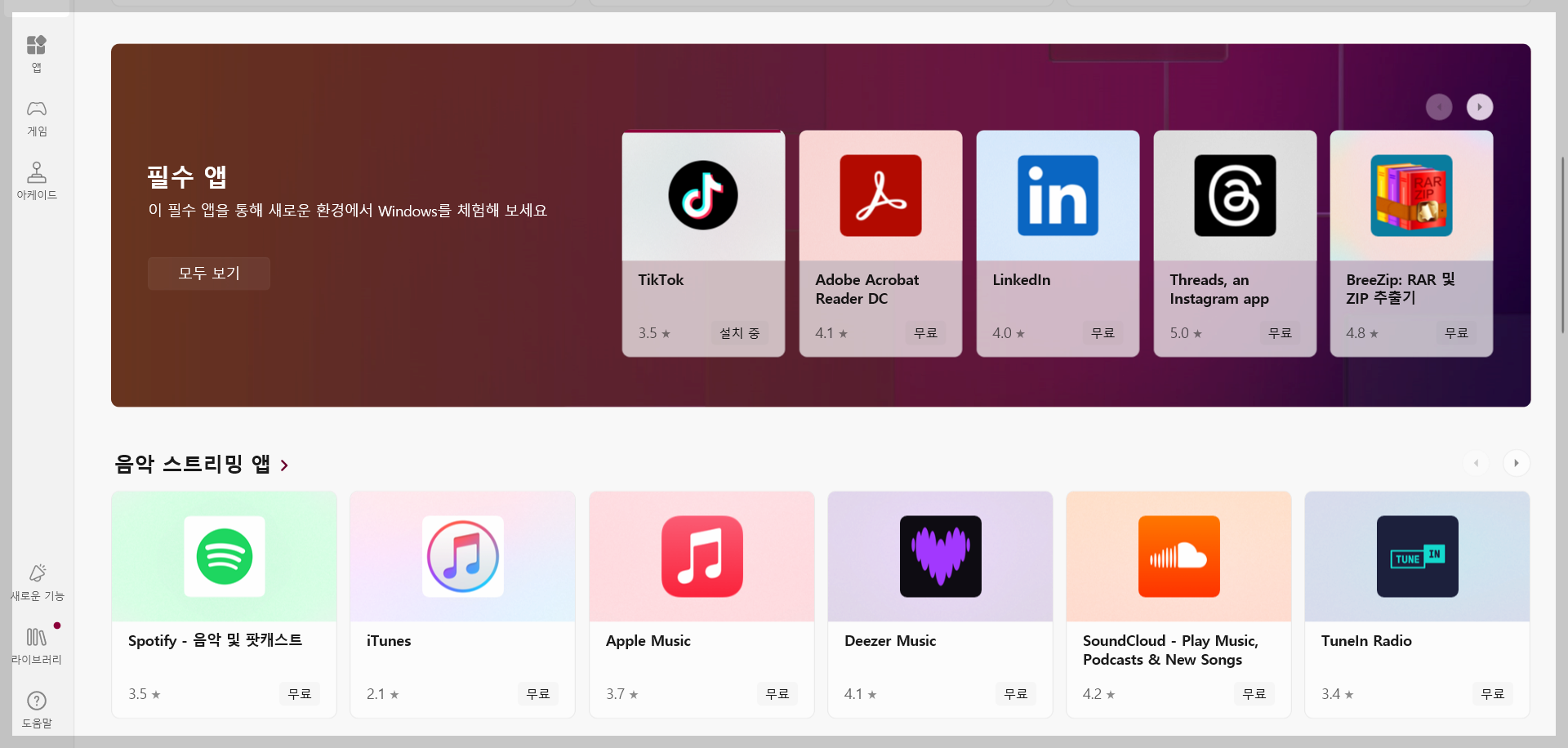Click the 3.4 star rating on TuneIn Radio
The width and height of the screenshot is (1568, 748).
coord(1338,694)
